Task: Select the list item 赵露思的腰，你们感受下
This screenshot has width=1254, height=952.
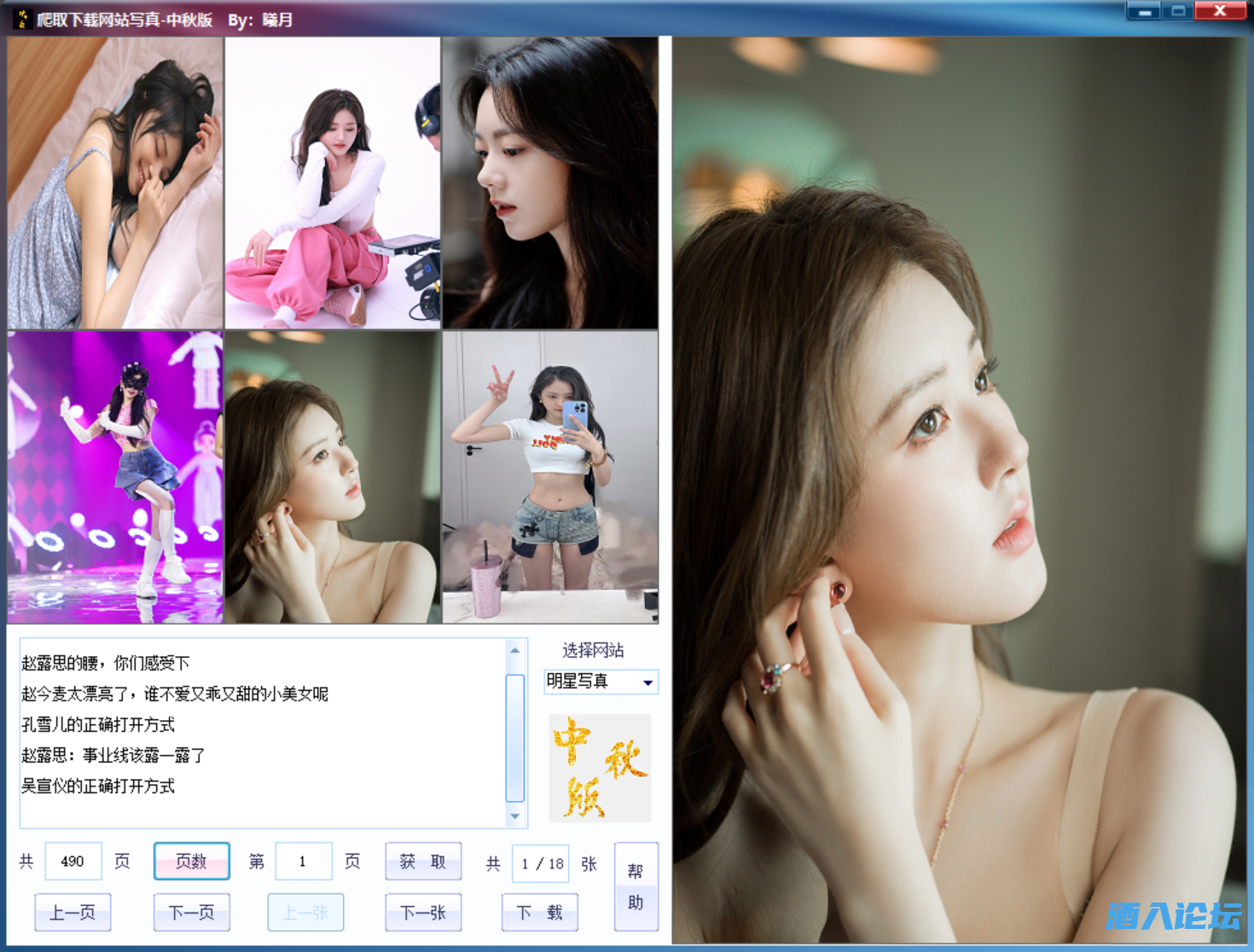Action: (106, 663)
